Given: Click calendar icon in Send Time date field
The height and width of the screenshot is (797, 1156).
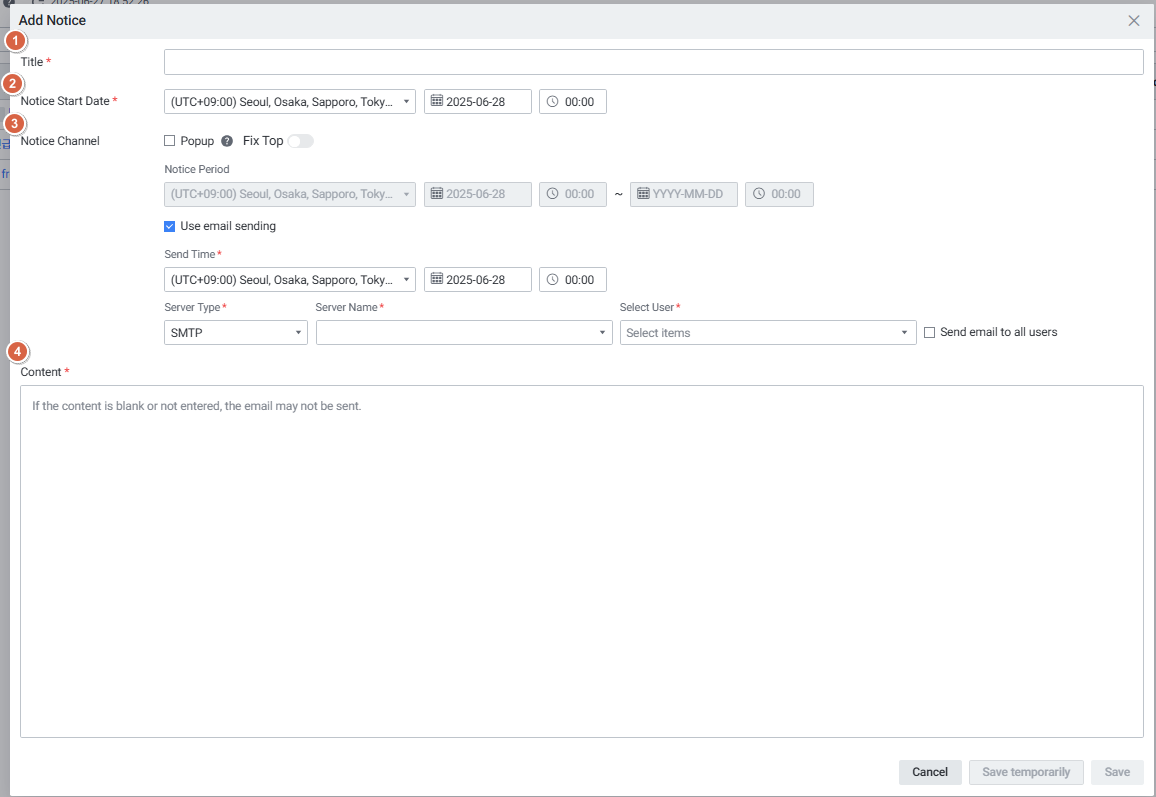Looking at the screenshot, I should pyautogui.click(x=437, y=280).
